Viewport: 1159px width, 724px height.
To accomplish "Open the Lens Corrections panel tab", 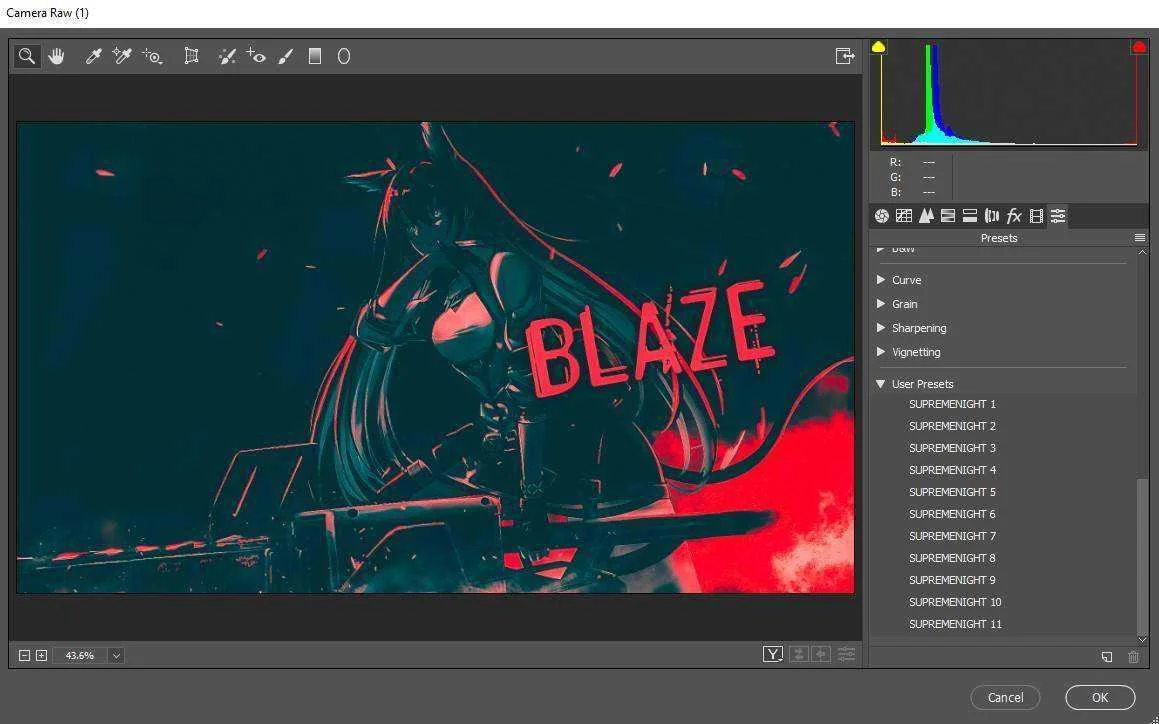I will click(992, 216).
